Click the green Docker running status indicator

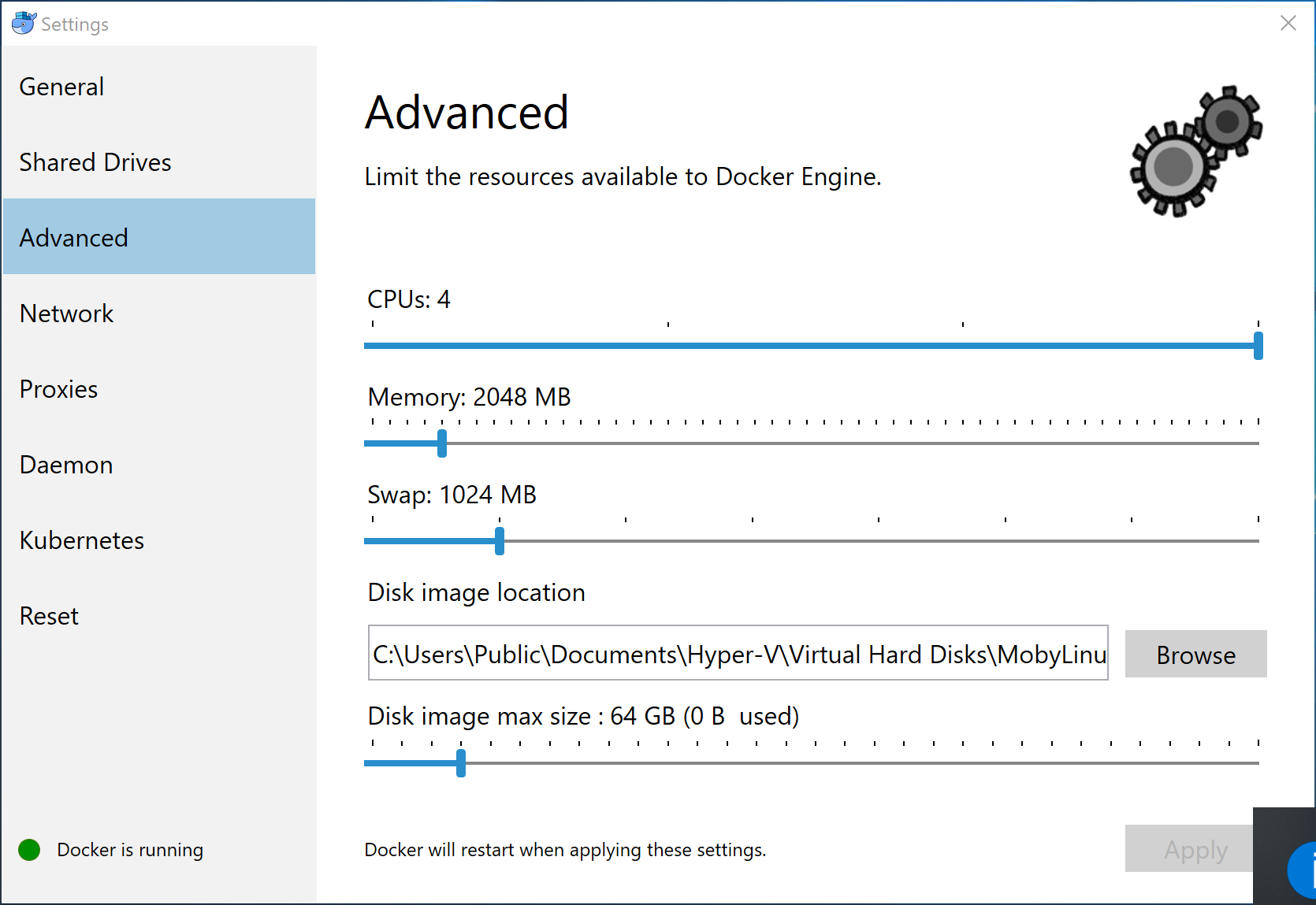[x=29, y=850]
